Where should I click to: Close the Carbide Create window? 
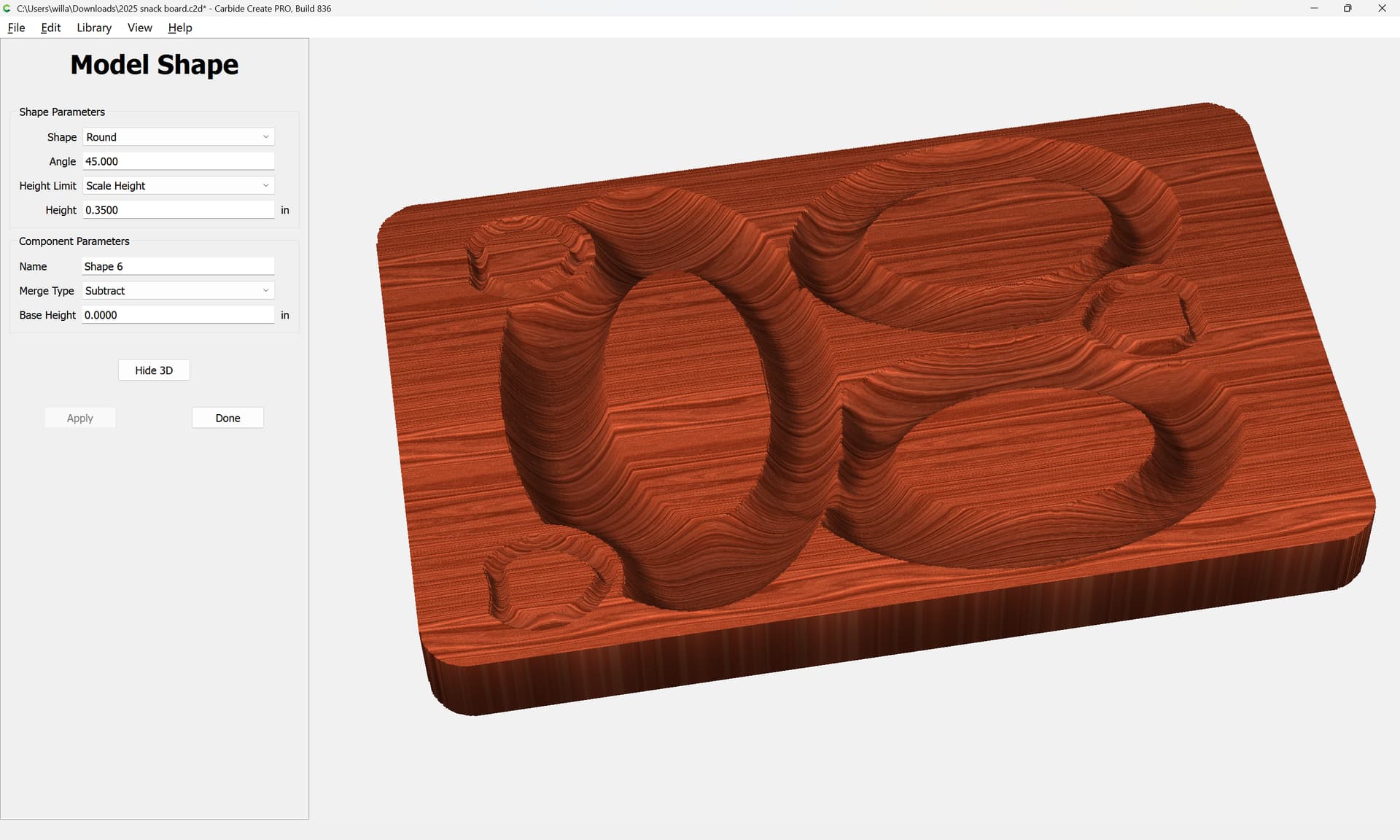click(x=1382, y=8)
